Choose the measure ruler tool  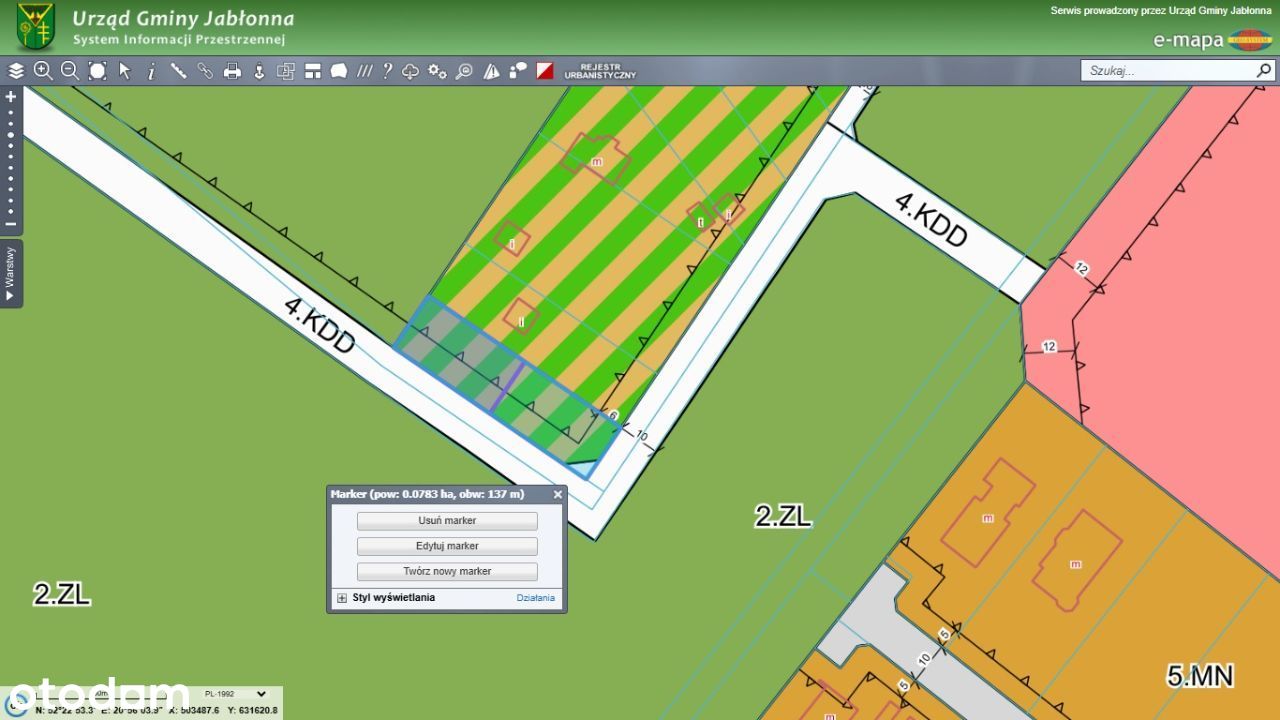[178, 71]
